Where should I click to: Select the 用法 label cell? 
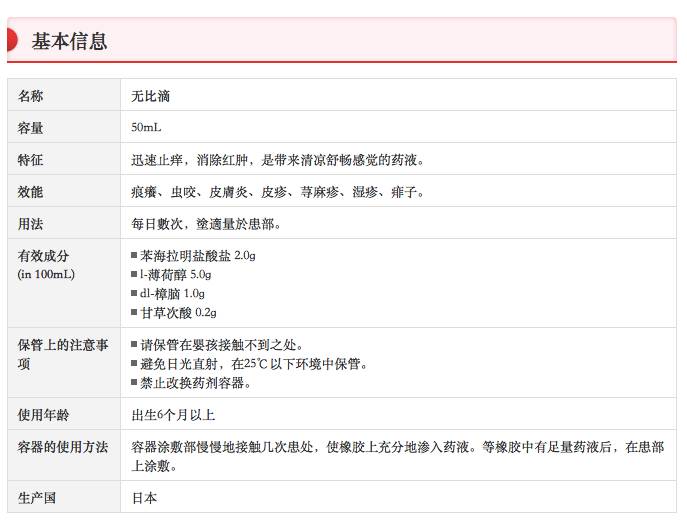pos(64,223)
